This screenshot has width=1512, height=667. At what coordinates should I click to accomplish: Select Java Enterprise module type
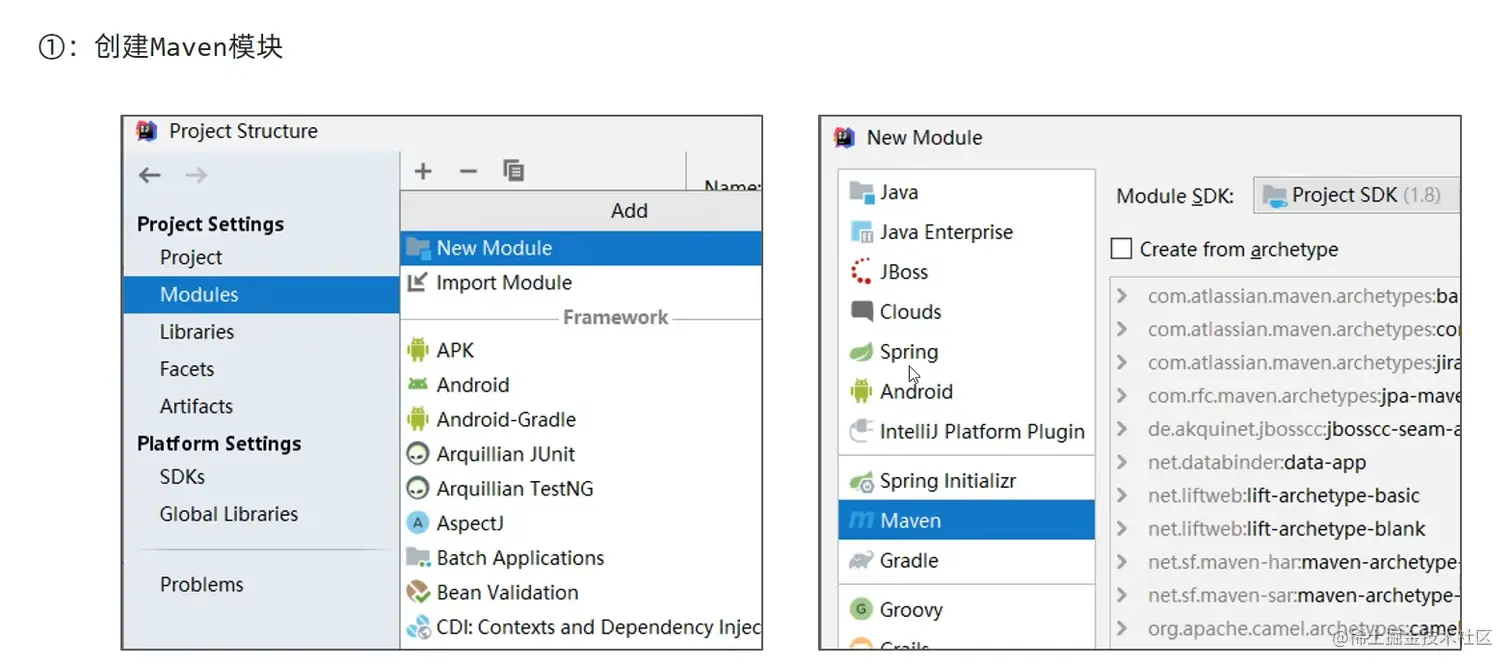(x=967, y=232)
